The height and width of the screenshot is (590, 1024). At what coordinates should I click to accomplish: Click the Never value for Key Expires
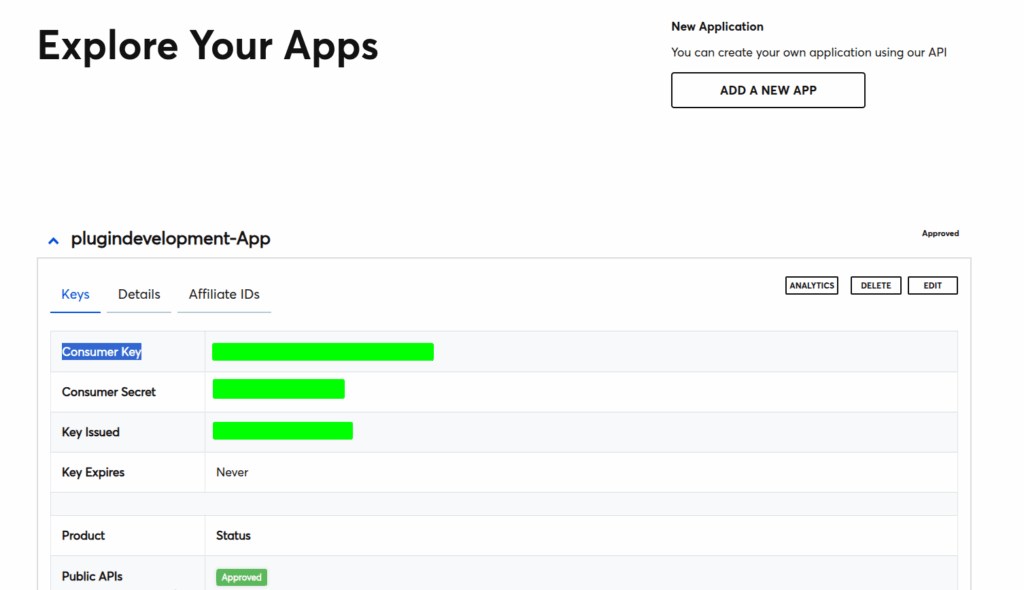click(x=232, y=472)
